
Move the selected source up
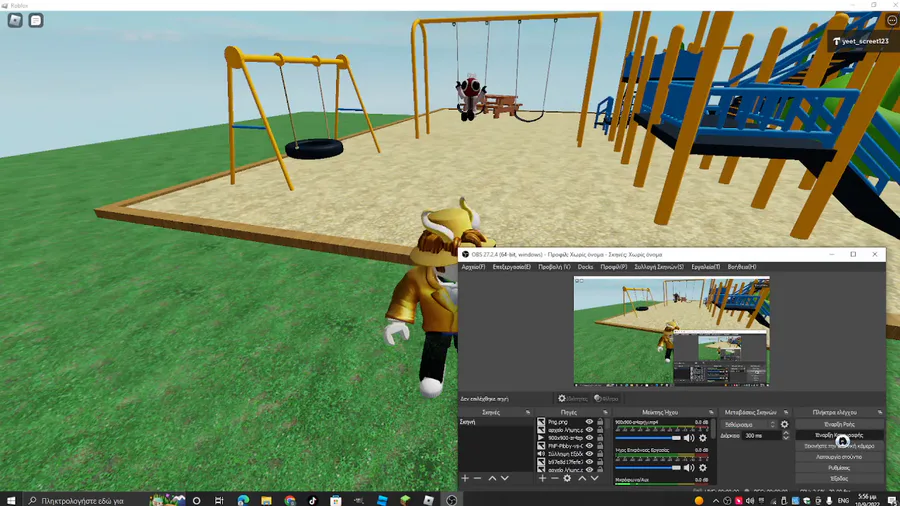point(582,478)
